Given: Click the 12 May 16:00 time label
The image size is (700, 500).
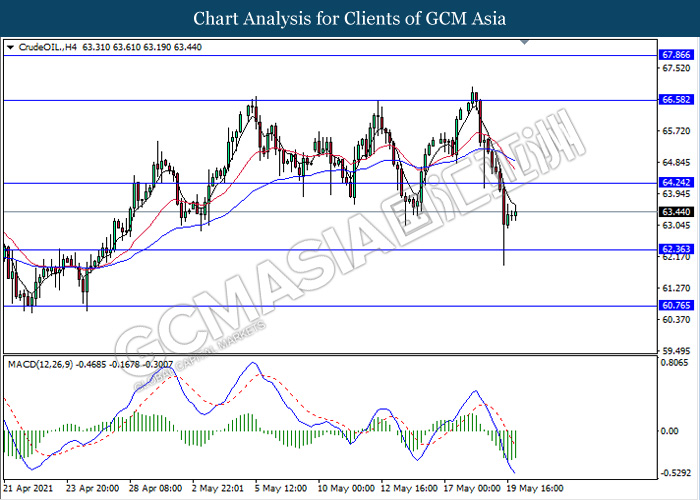Looking at the screenshot, I should 409,488.
